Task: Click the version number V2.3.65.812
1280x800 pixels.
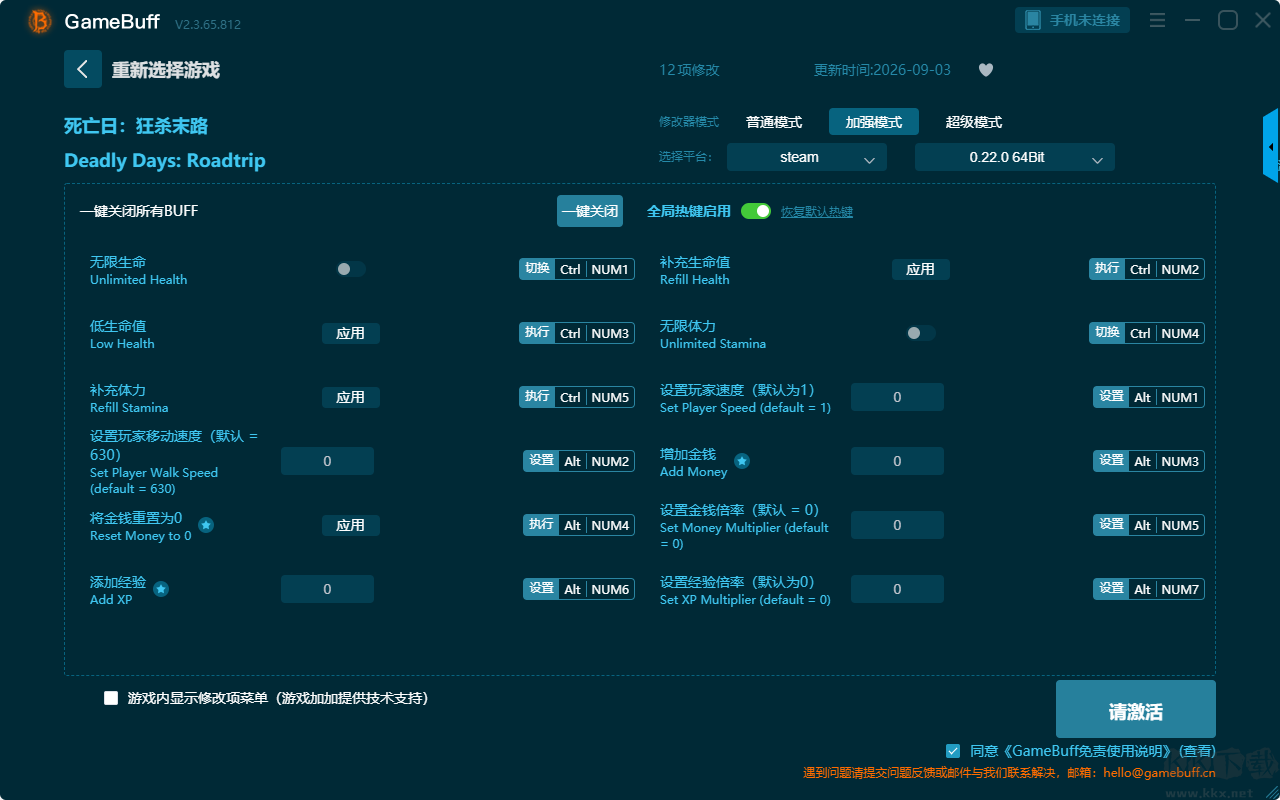Action: (208, 24)
